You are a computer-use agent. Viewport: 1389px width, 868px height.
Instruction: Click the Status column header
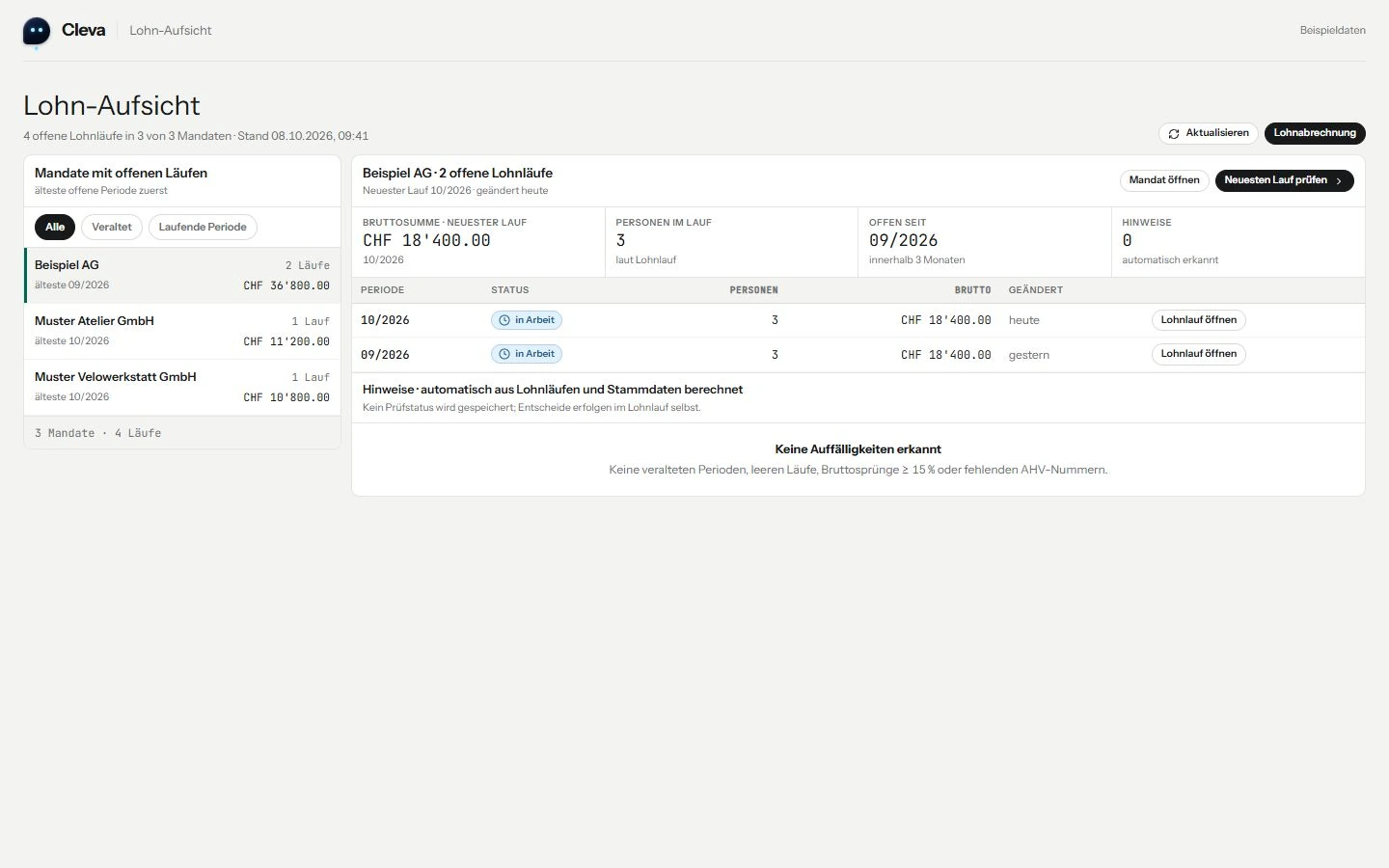[510, 290]
